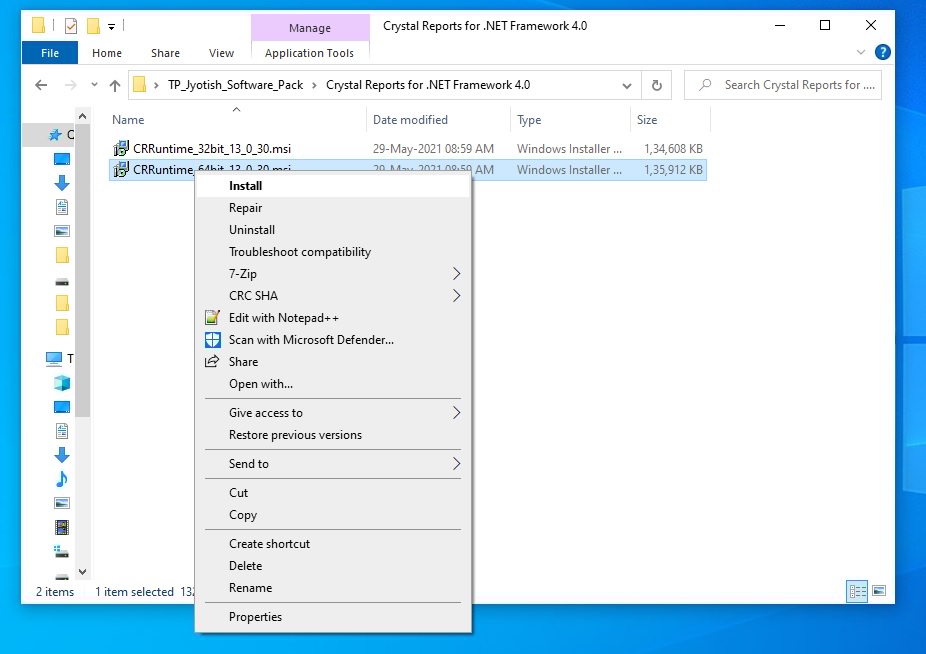This screenshot has height=654, width=926.
Task: Switch to Large icons view in status bar
Action: [879, 592]
